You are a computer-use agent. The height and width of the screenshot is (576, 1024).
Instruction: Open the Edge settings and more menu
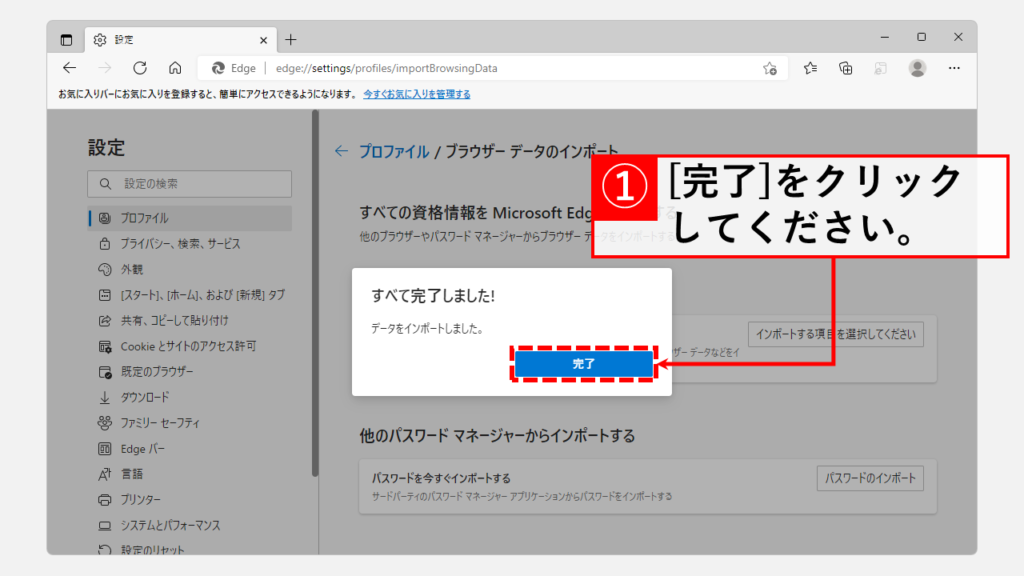[954, 68]
